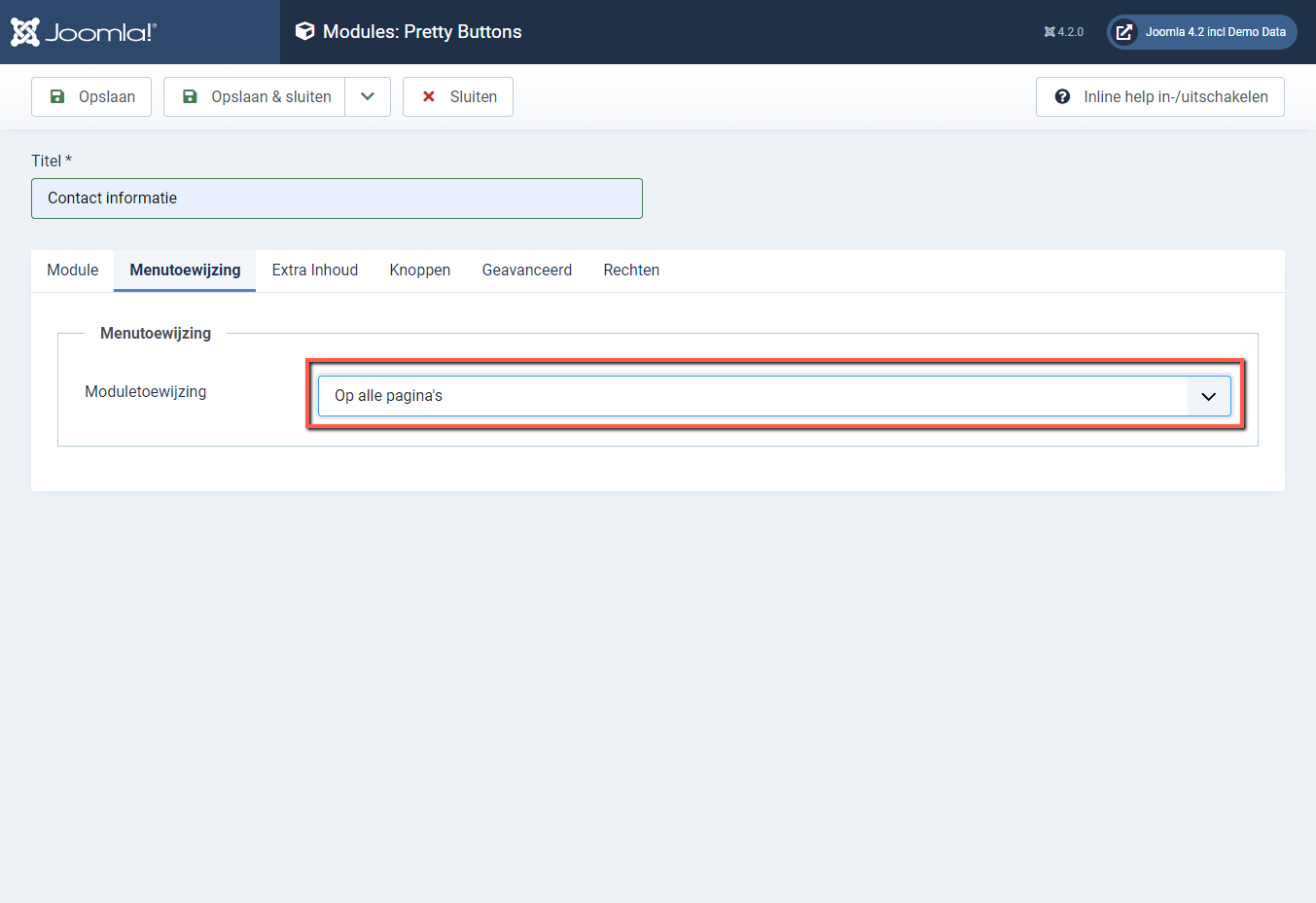Click the module package icon beside 'Modules: Pretty Buttons'
Image resolution: width=1316 pixels, height=903 pixels.
click(305, 30)
